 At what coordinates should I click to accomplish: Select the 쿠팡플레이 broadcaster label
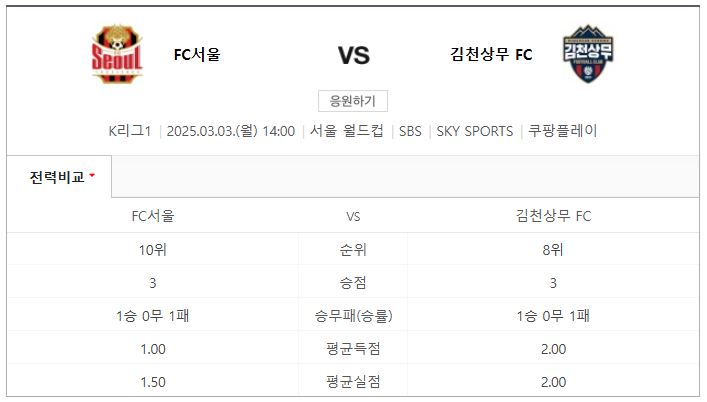pos(562,131)
